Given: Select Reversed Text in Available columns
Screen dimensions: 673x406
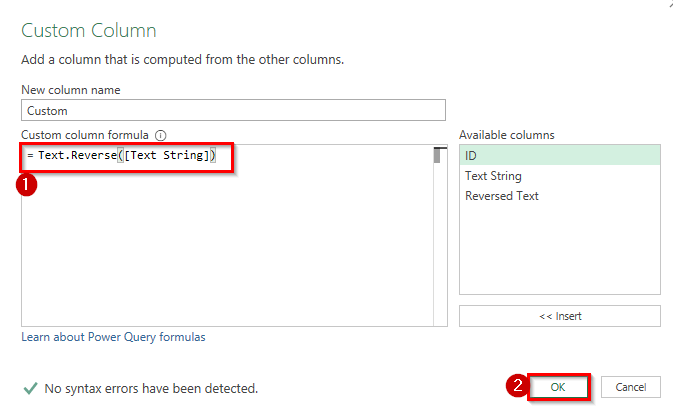Looking at the screenshot, I should tap(560, 196).
